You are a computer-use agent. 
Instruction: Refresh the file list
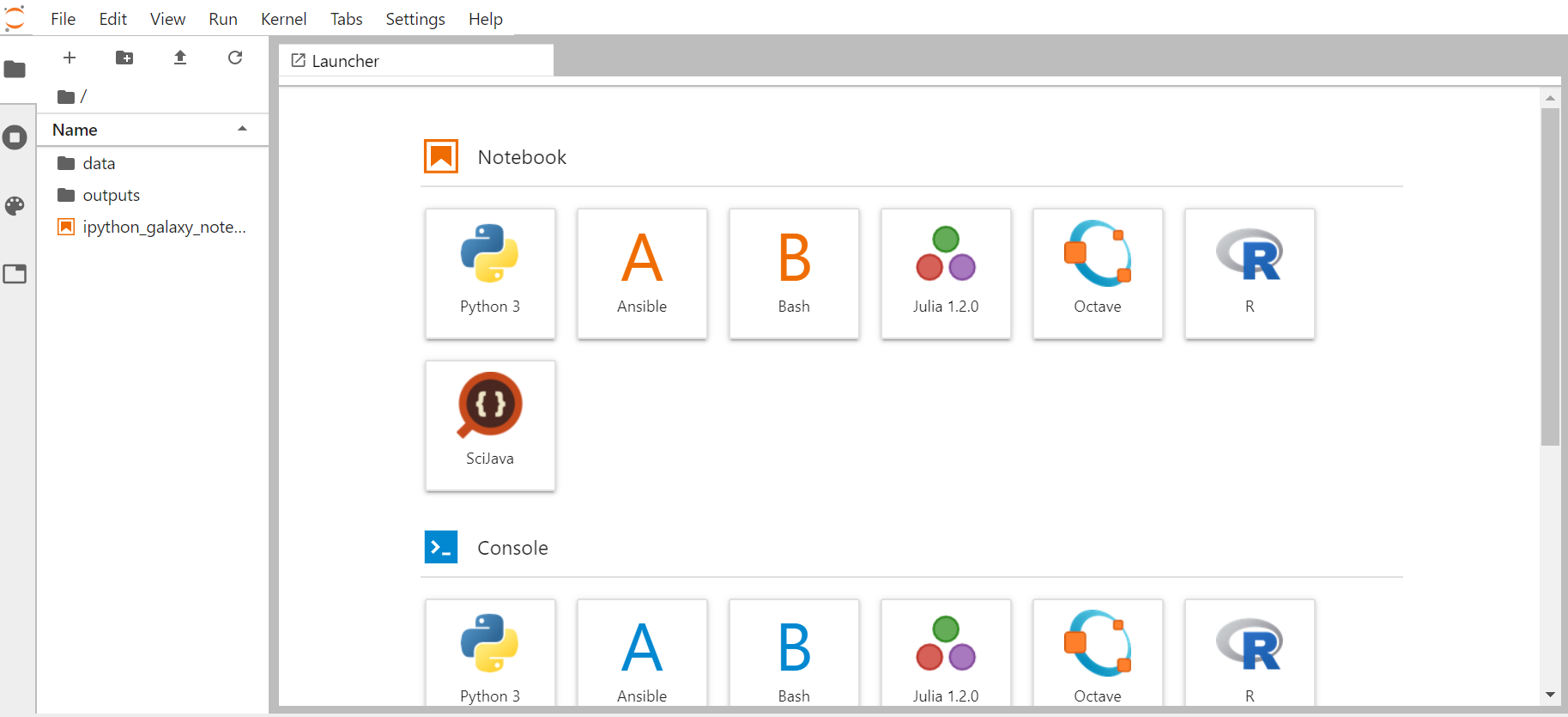tap(235, 58)
